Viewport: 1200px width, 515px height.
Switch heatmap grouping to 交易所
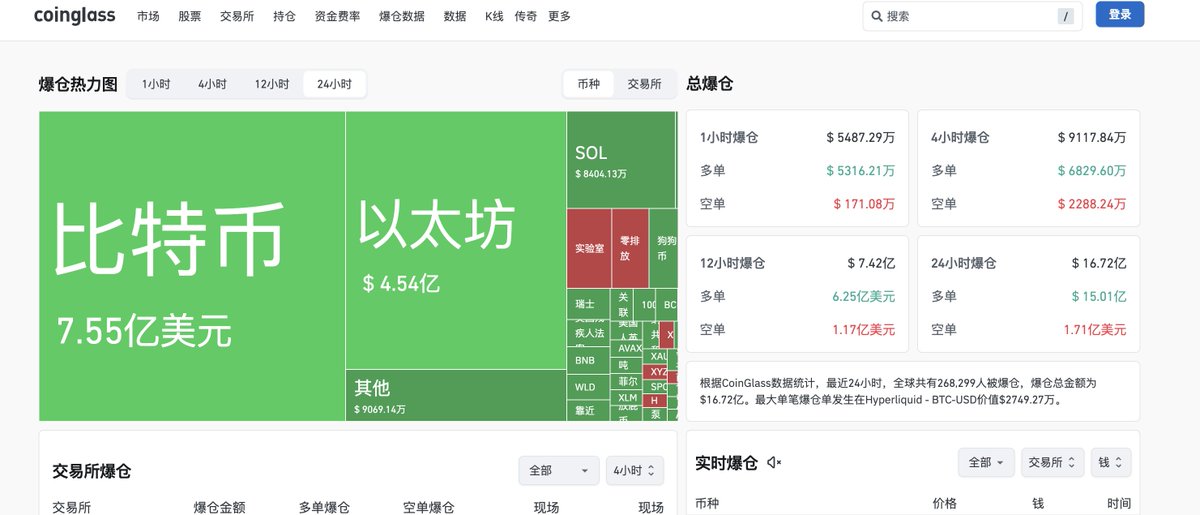coord(644,84)
